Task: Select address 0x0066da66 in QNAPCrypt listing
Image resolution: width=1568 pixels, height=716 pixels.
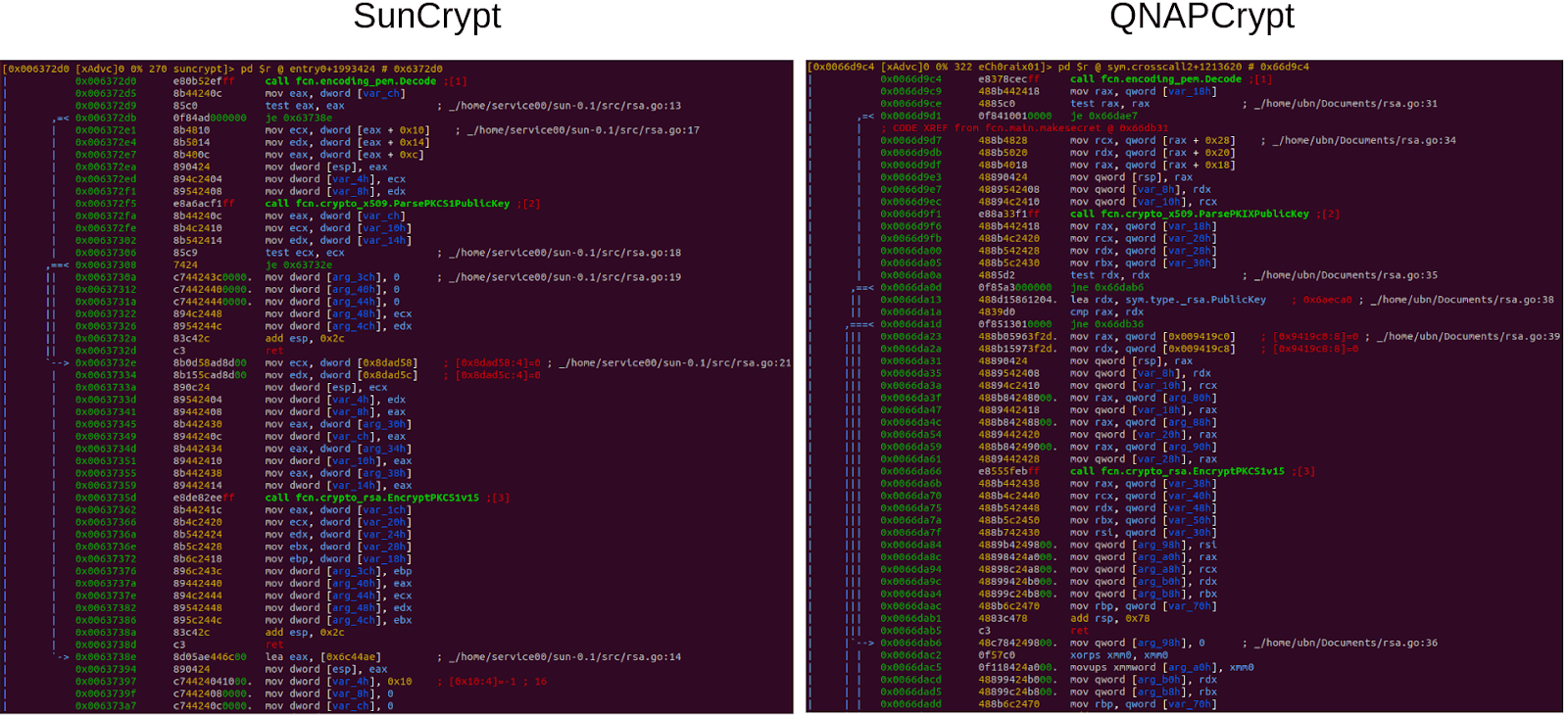Action: [x=910, y=471]
